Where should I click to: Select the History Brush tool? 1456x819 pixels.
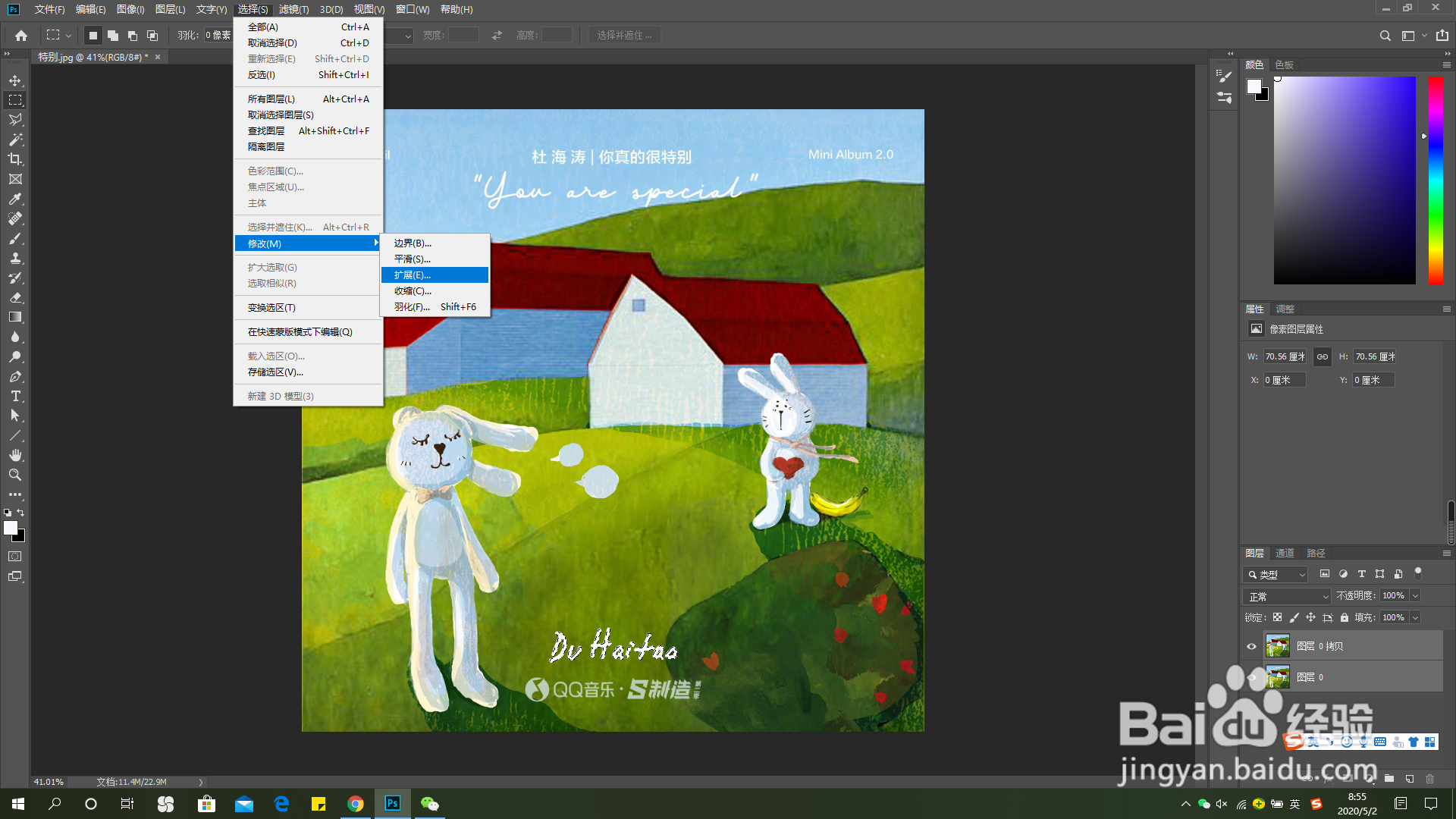(x=15, y=278)
